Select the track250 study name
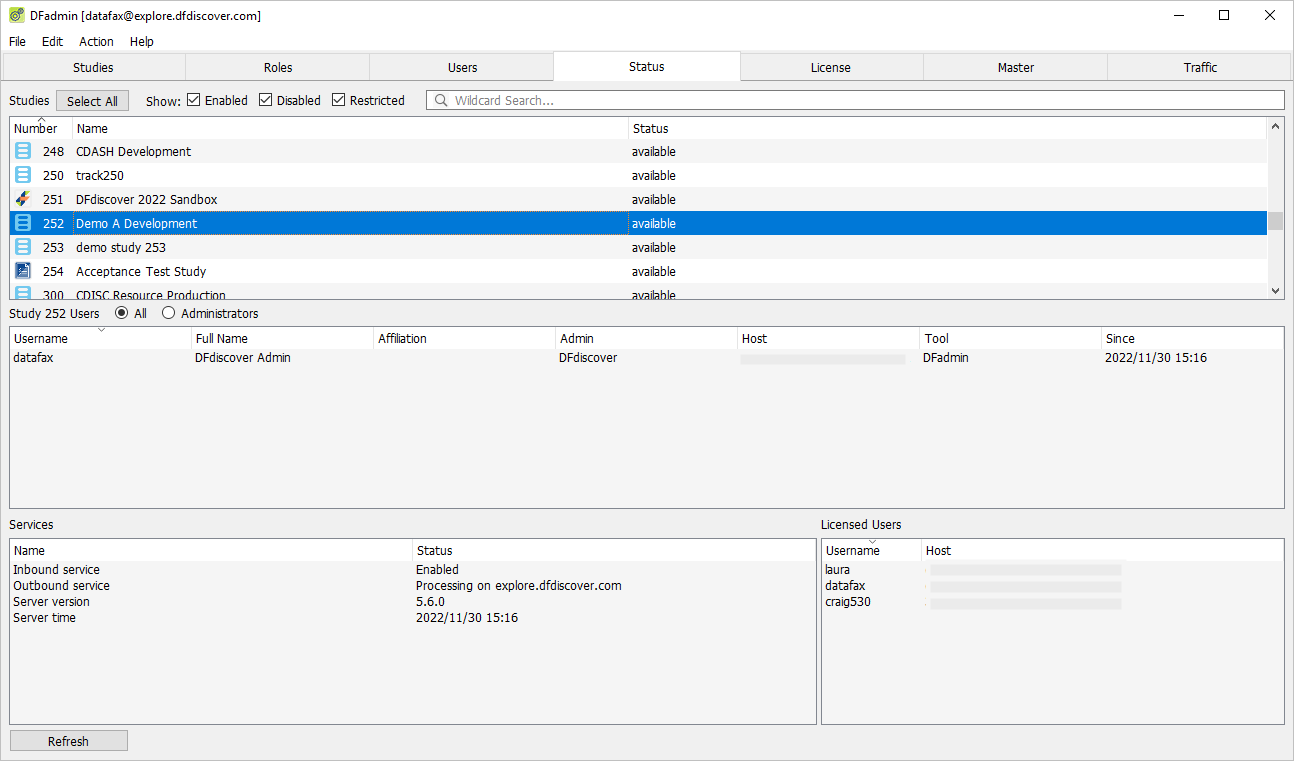 [100, 175]
